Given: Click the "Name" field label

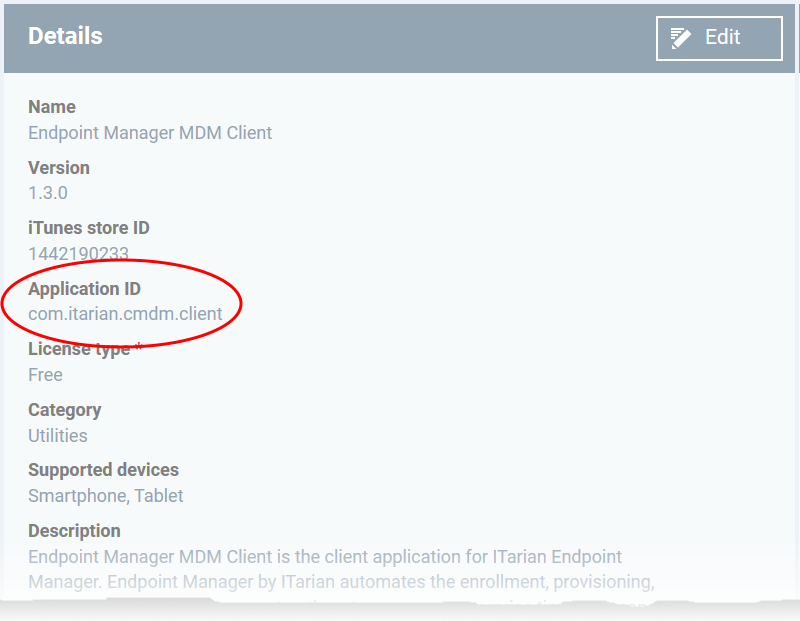Looking at the screenshot, I should [52, 107].
